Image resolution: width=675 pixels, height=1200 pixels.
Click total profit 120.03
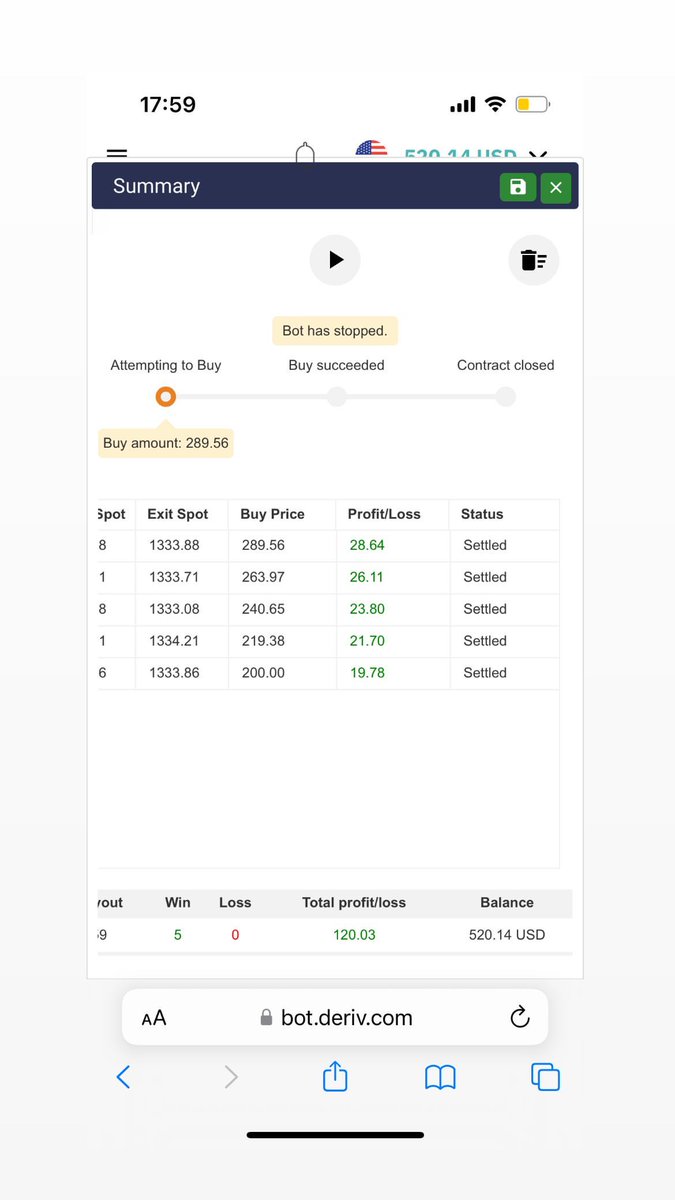(354, 935)
